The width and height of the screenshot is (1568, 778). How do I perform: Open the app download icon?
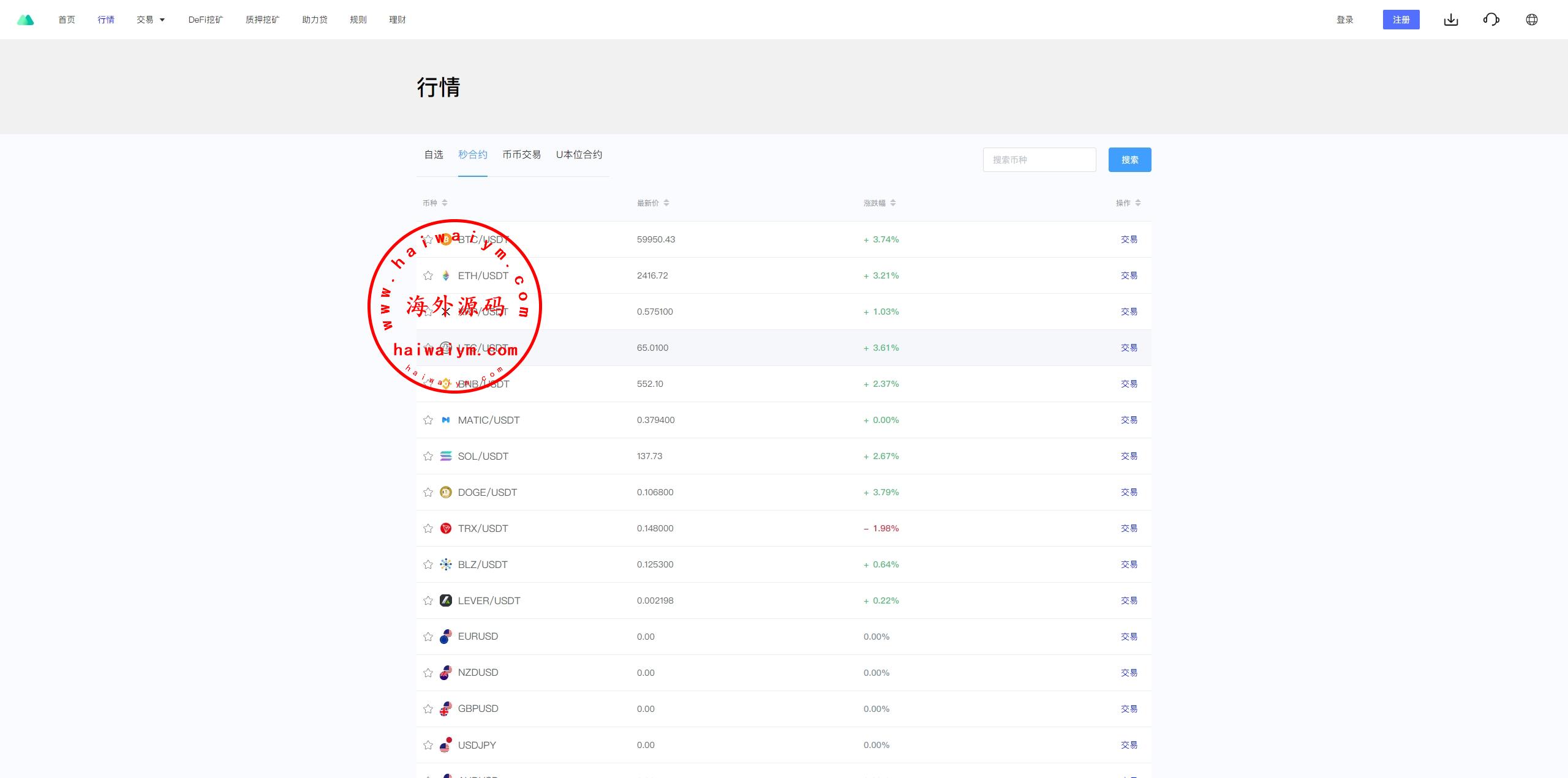tap(1450, 20)
